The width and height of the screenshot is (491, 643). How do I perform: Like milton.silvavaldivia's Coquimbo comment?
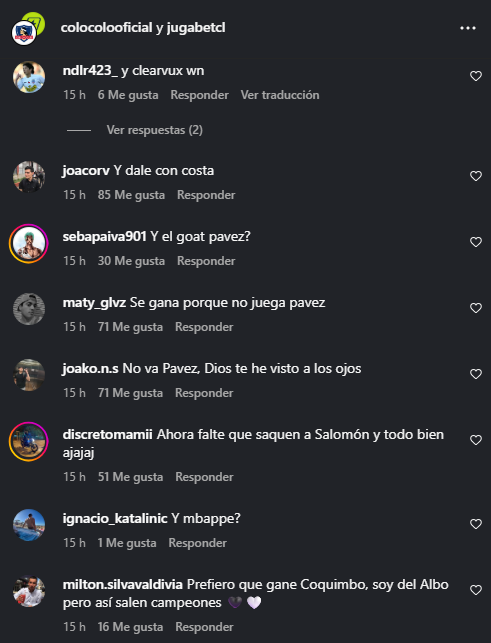pos(476,590)
